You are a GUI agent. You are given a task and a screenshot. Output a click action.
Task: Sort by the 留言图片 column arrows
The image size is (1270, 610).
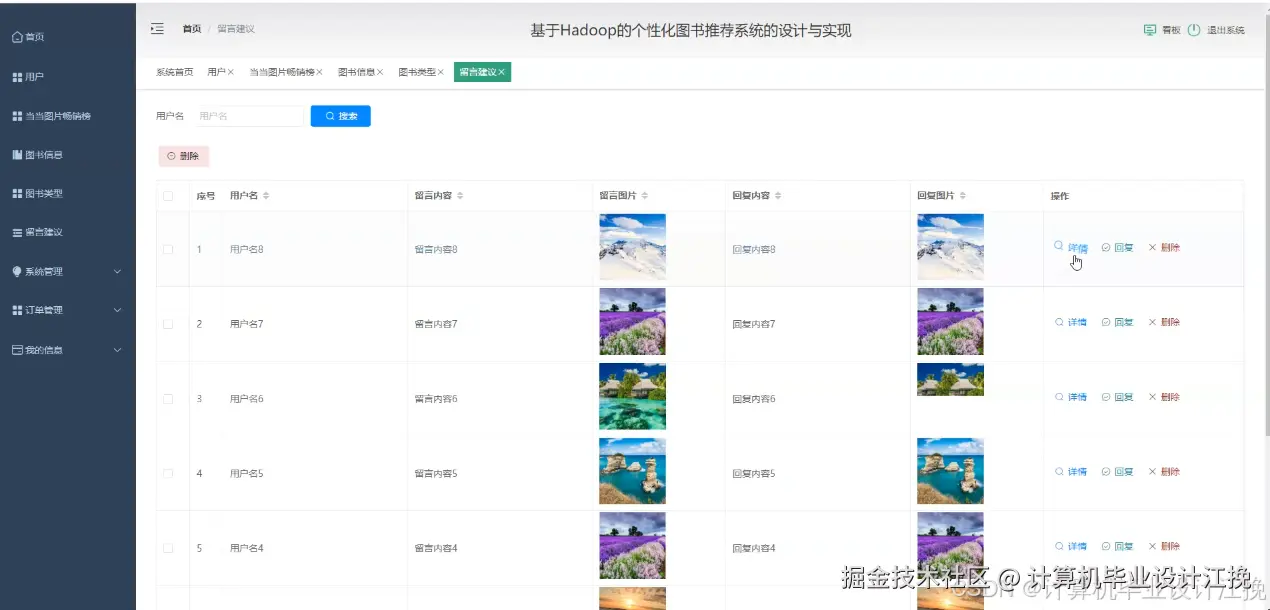(645, 196)
